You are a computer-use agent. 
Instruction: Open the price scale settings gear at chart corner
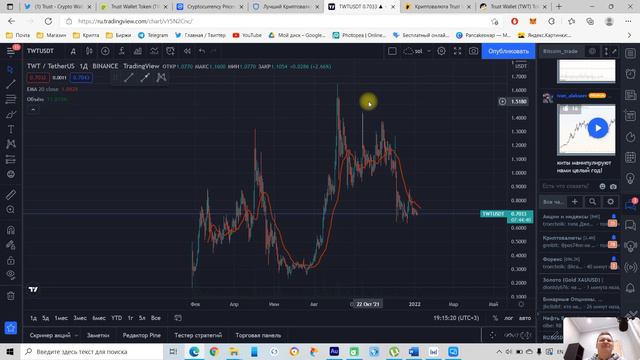click(521, 304)
